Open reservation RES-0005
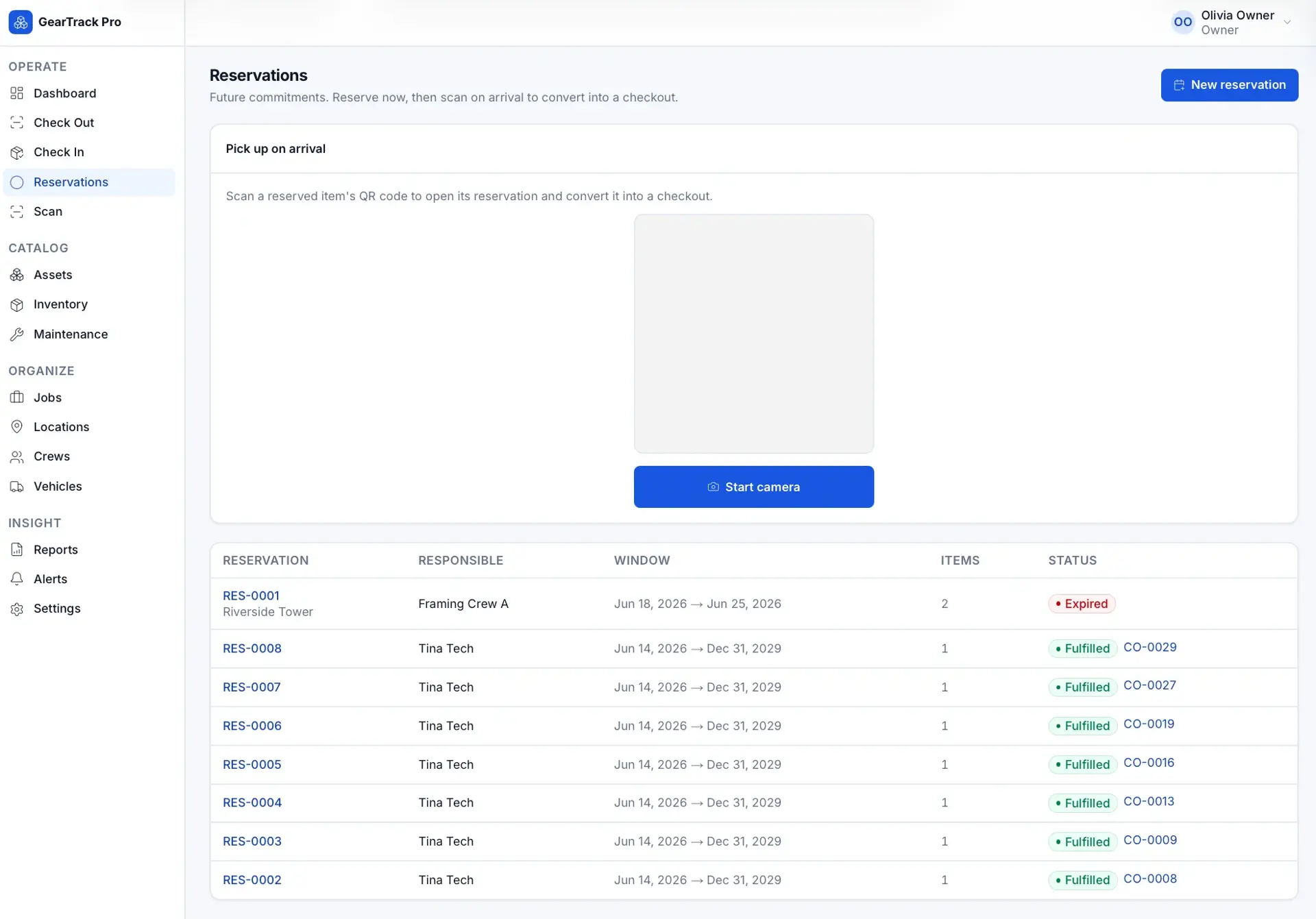Viewport: 1316px width, 919px height. click(252, 764)
